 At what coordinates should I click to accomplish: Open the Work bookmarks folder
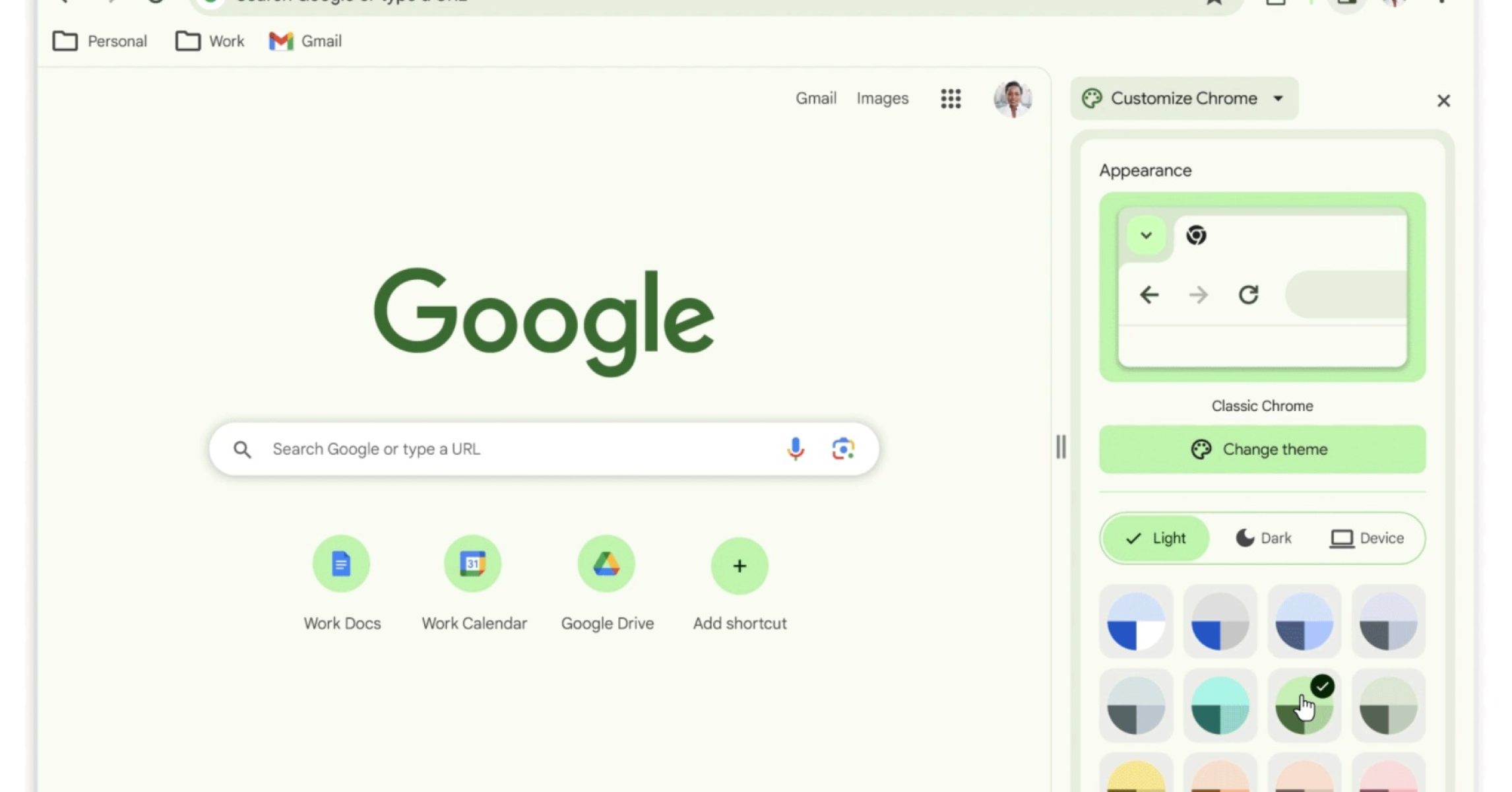(210, 41)
